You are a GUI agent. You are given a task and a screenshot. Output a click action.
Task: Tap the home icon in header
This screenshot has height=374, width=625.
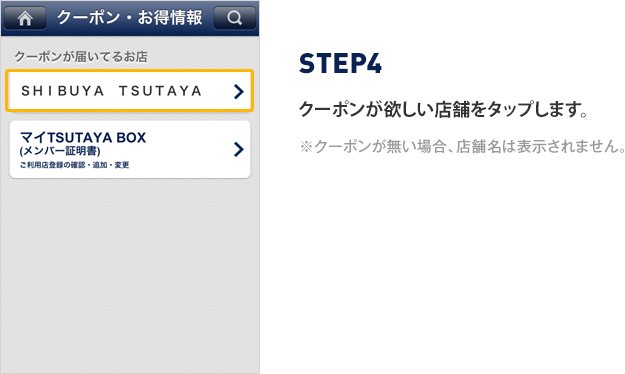(25, 18)
